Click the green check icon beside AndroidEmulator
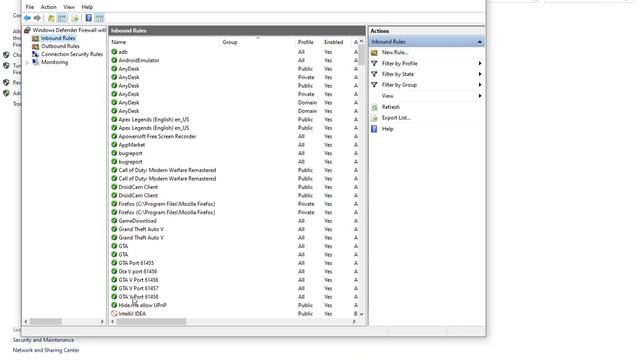640x360 pixels. click(x=114, y=60)
